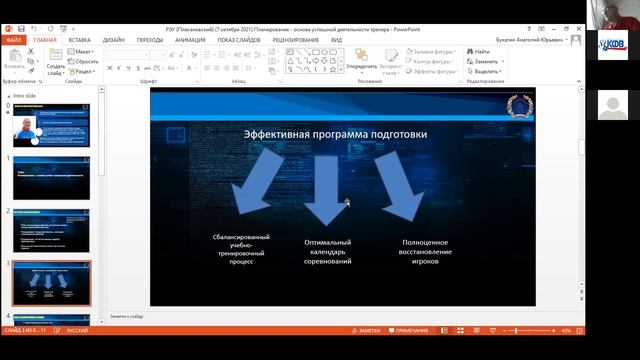The image size is (640, 360).
Task: Open the Раздел section dropdown
Action: tap(81, 71)
